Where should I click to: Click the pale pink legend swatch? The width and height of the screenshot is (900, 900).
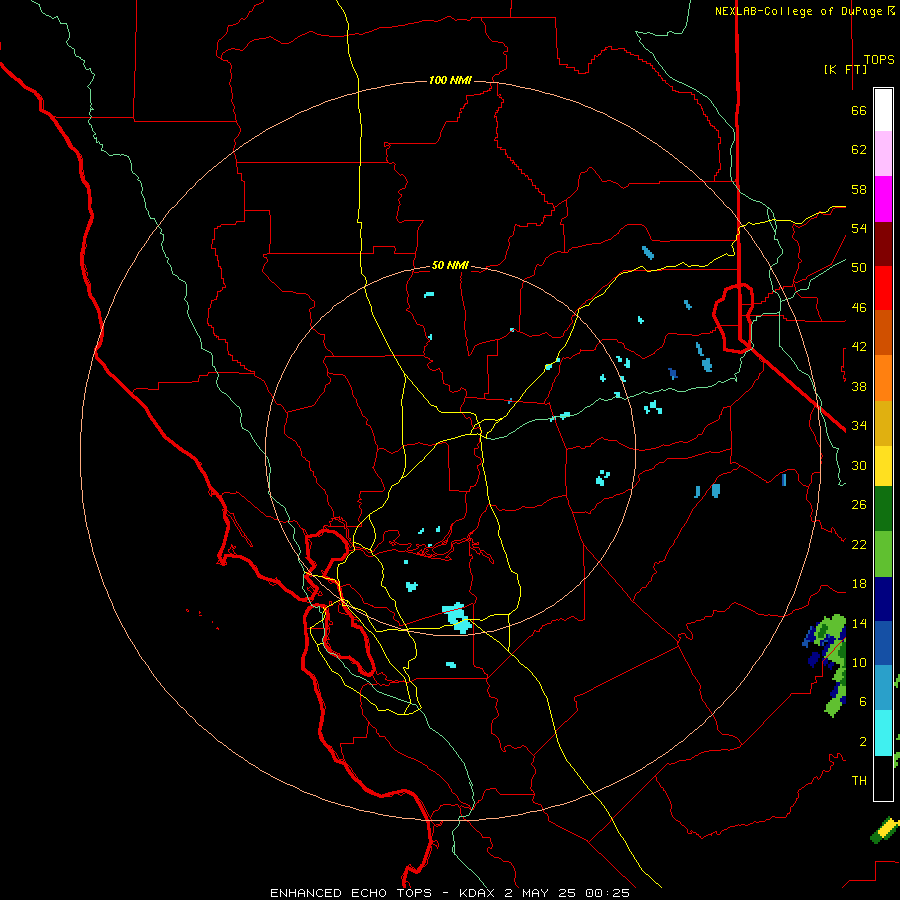click(883, 154)
